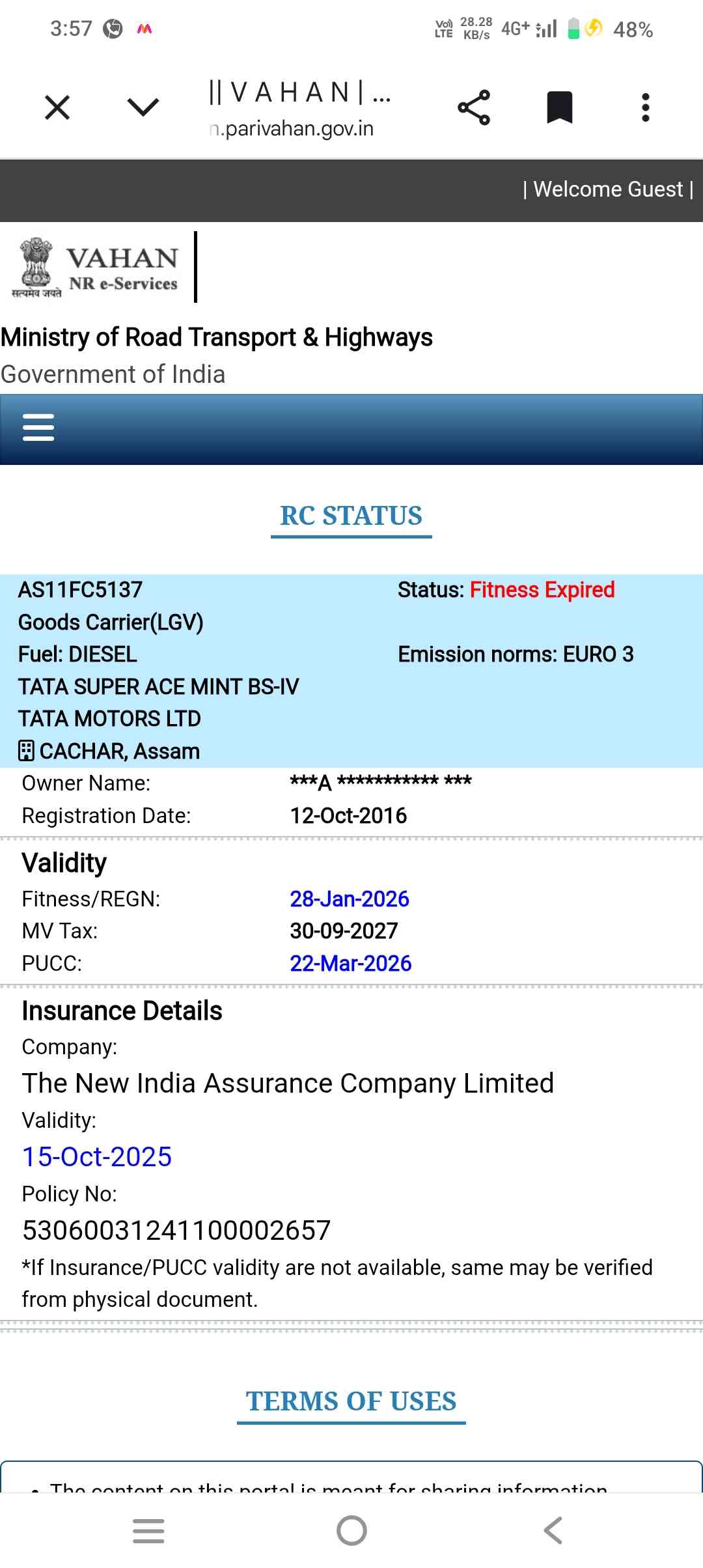Viewport: 703px width, 1568px height.
Task: Tap the TERMS OF USES heading
Action: coord(351,1401)
